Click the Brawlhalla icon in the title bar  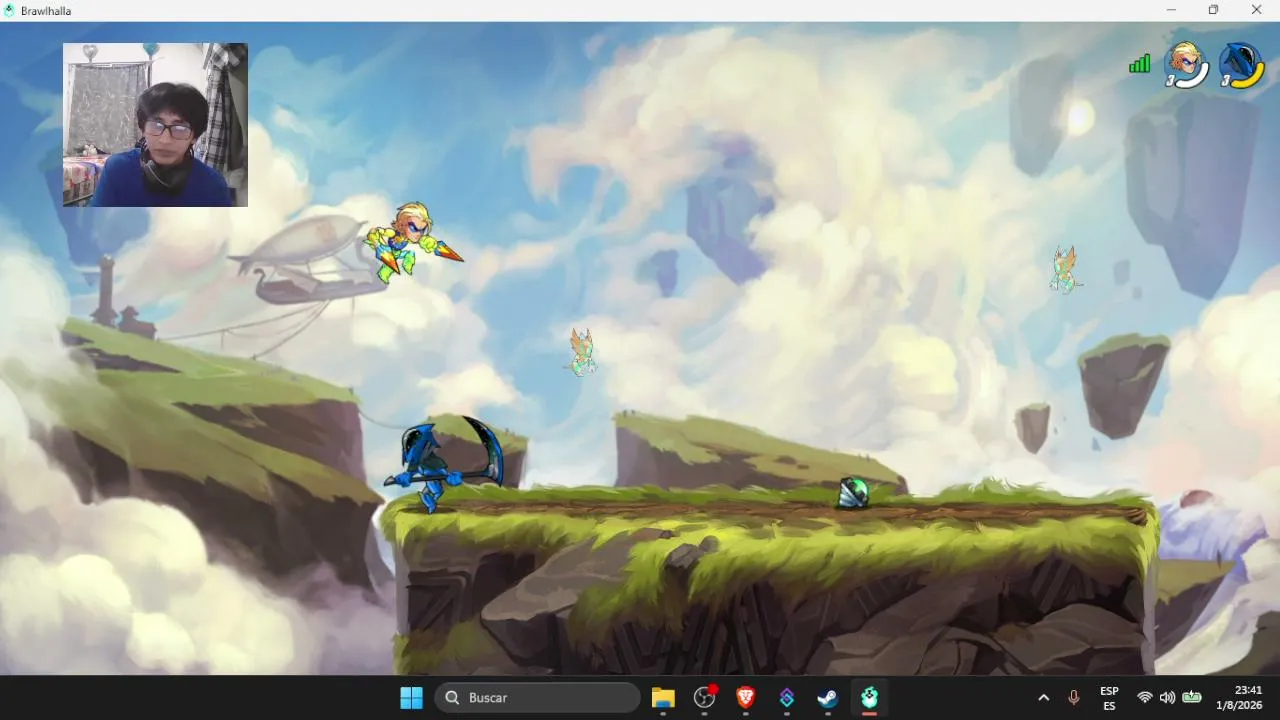(x=10, y=10)
